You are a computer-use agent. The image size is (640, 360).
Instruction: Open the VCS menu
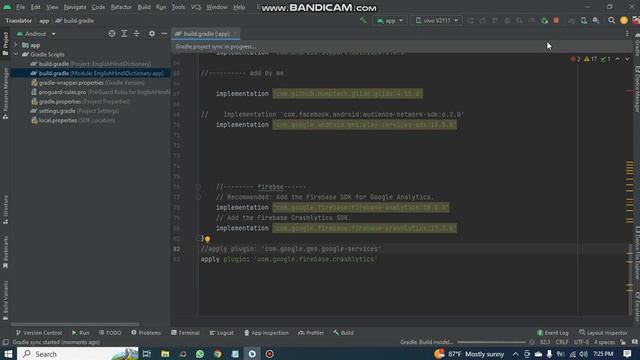point(196,7)
